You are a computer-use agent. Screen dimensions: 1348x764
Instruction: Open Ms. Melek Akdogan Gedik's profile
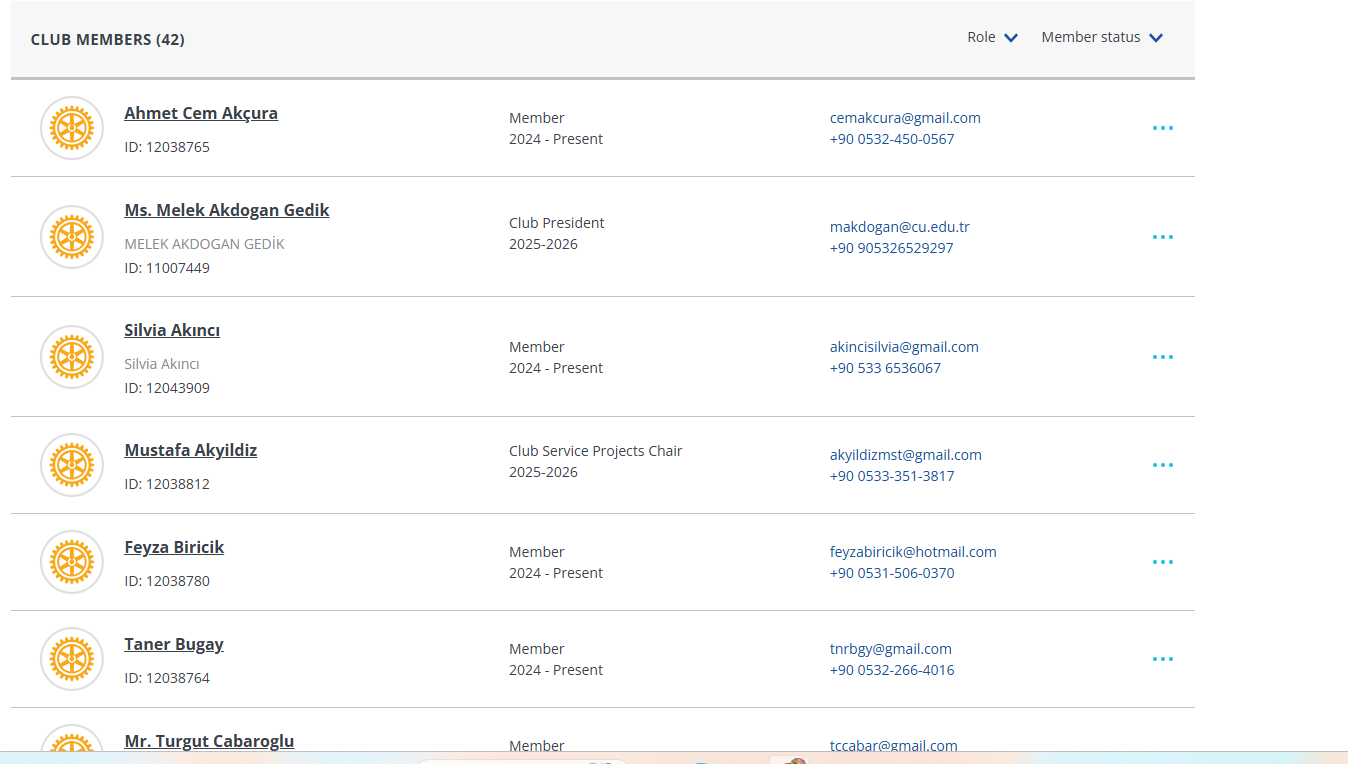click(x=226, y=210)
